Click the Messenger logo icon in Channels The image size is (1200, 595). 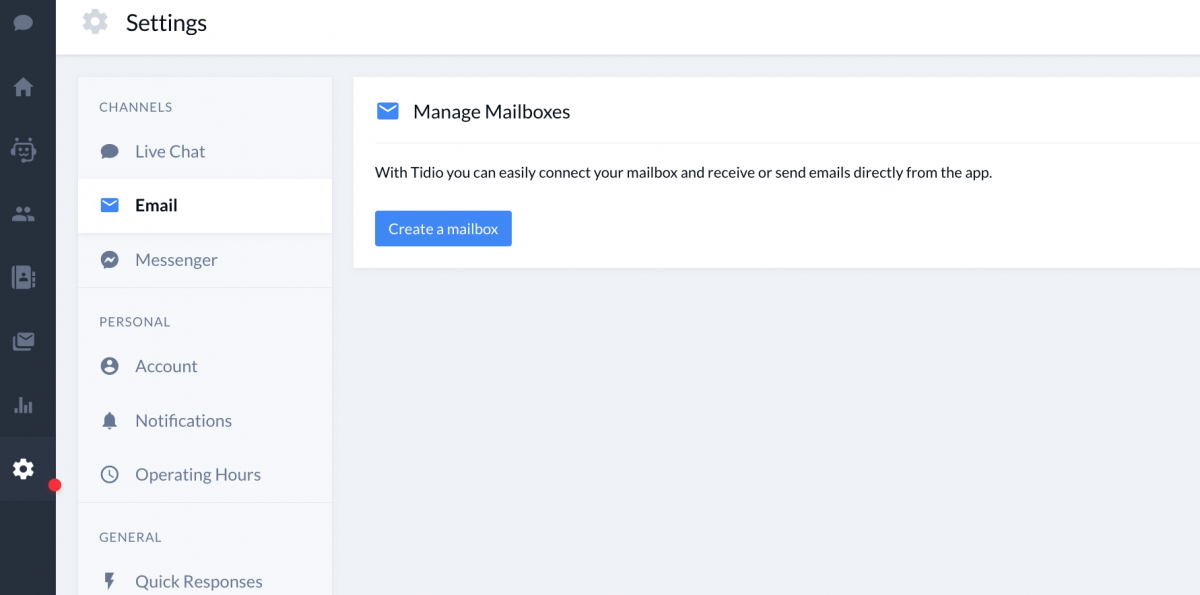click(x=110, y=260)
